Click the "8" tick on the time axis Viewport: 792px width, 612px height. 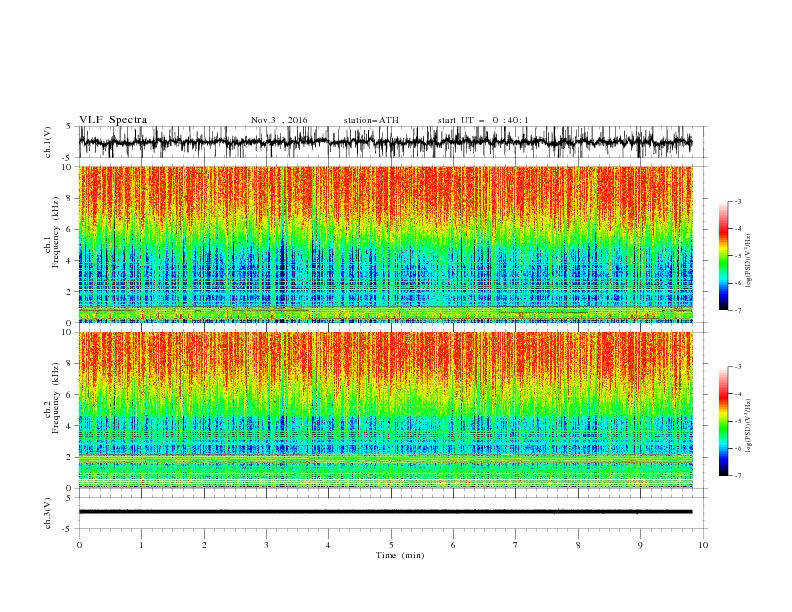(x=578, y=545)
